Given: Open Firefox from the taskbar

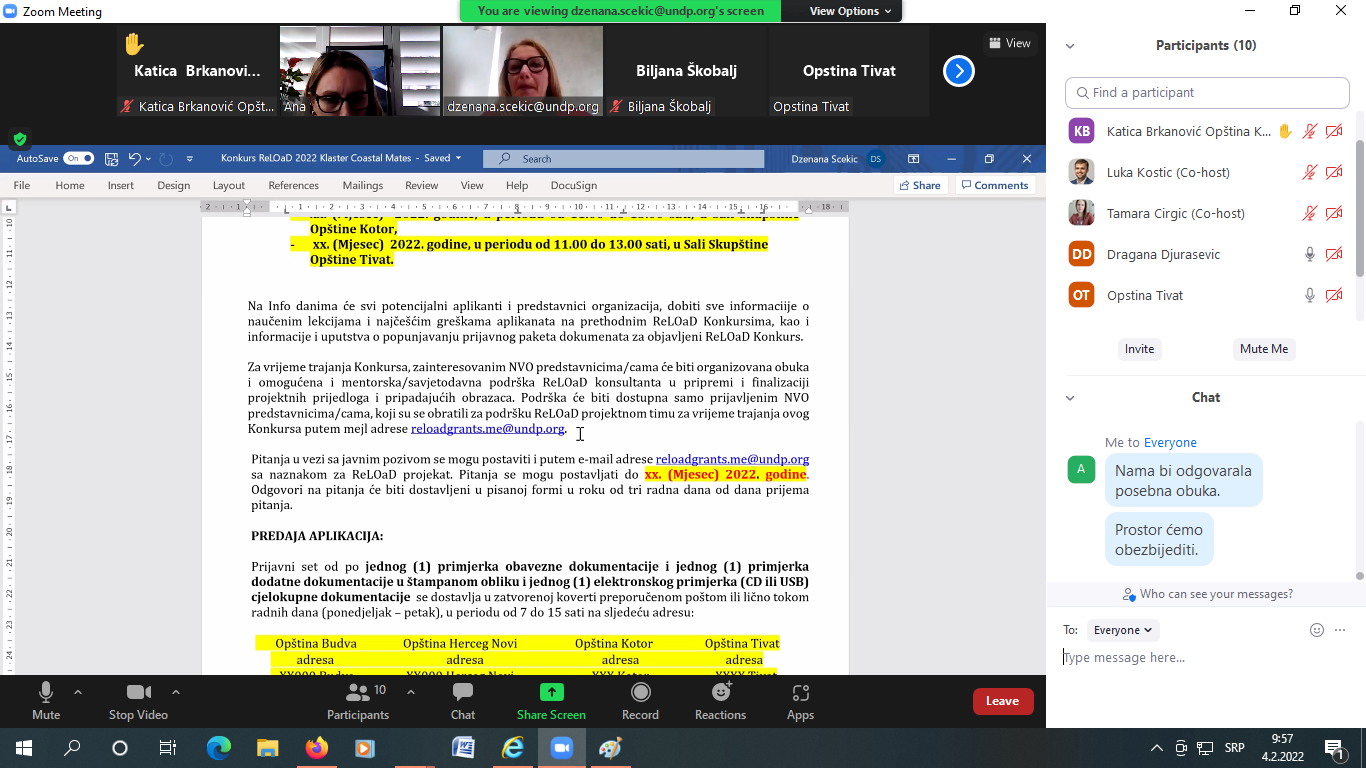Looking at the screenshot, I should click(316, 748).
